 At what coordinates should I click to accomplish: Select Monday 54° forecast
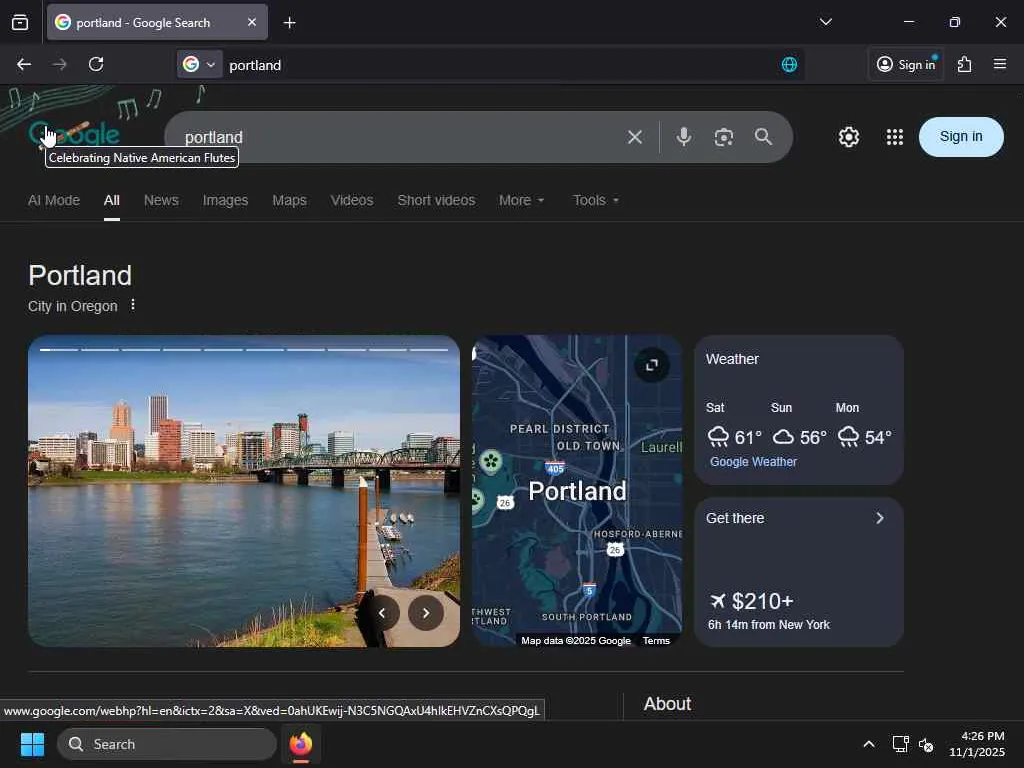[x=864, y=426]
